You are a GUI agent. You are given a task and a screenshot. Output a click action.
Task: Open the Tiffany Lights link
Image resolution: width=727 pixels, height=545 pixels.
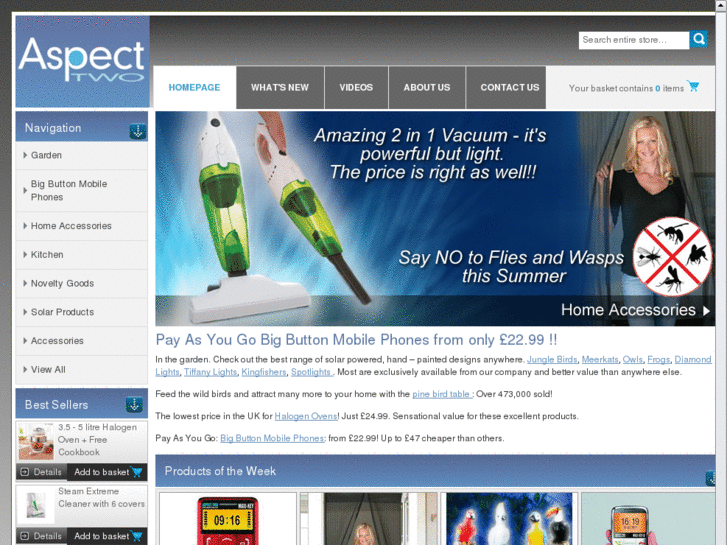[x=210, y=372]
